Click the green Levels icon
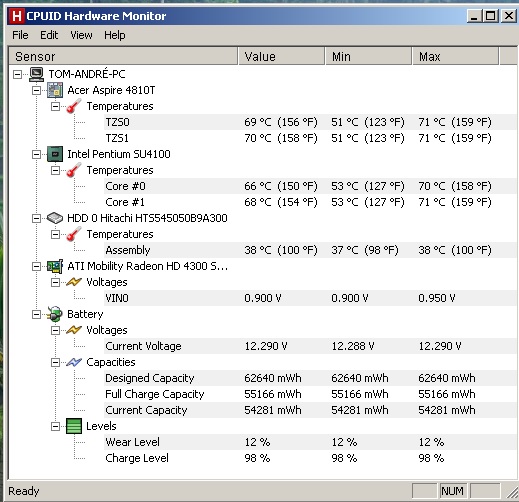Image resolution: width=519 pixels, height=502 pixels. [x=74, y=426]
